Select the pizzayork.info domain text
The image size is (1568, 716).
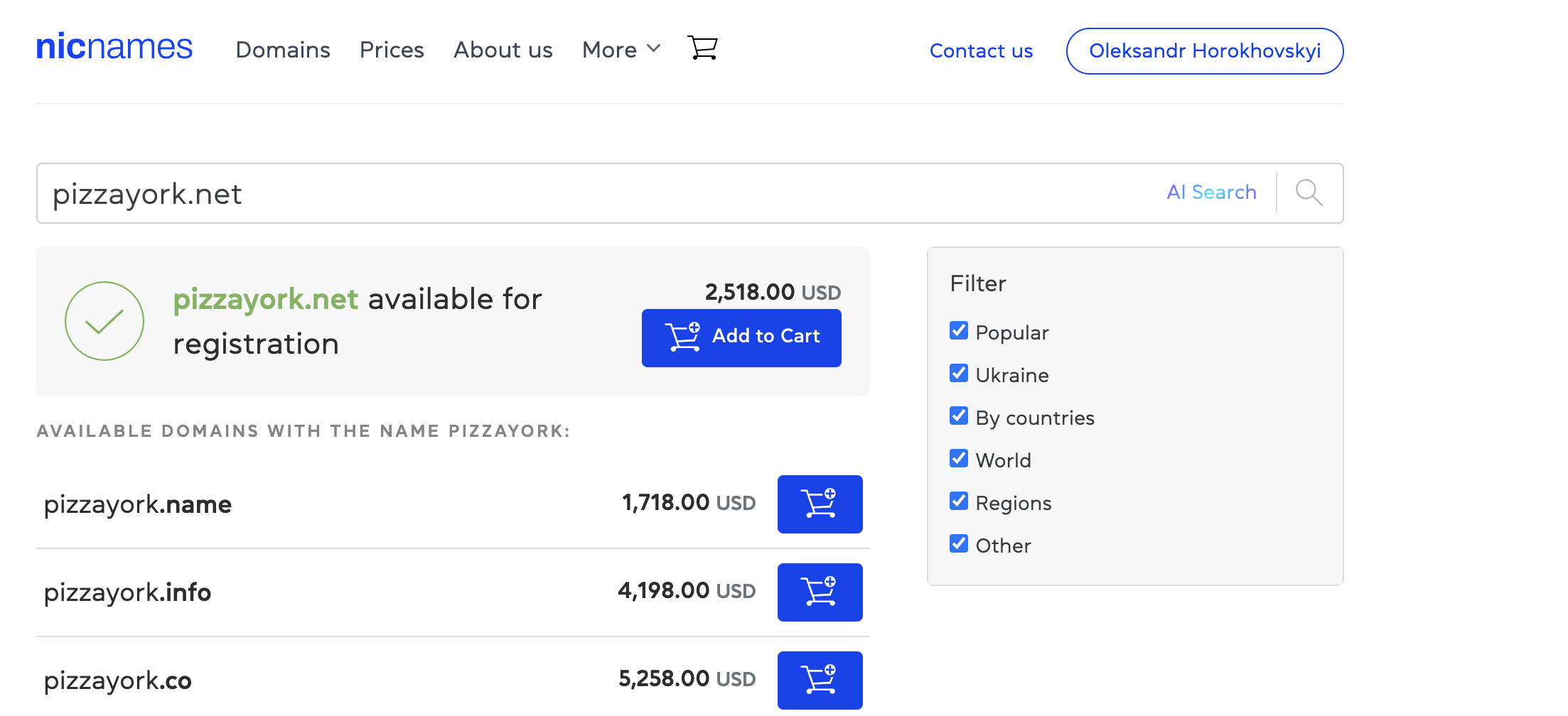(x=128, y=592)
